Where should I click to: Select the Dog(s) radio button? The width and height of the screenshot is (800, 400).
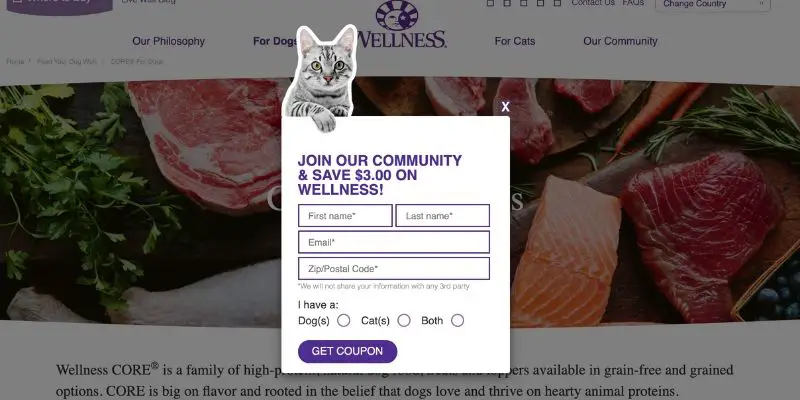click(344, 320)
